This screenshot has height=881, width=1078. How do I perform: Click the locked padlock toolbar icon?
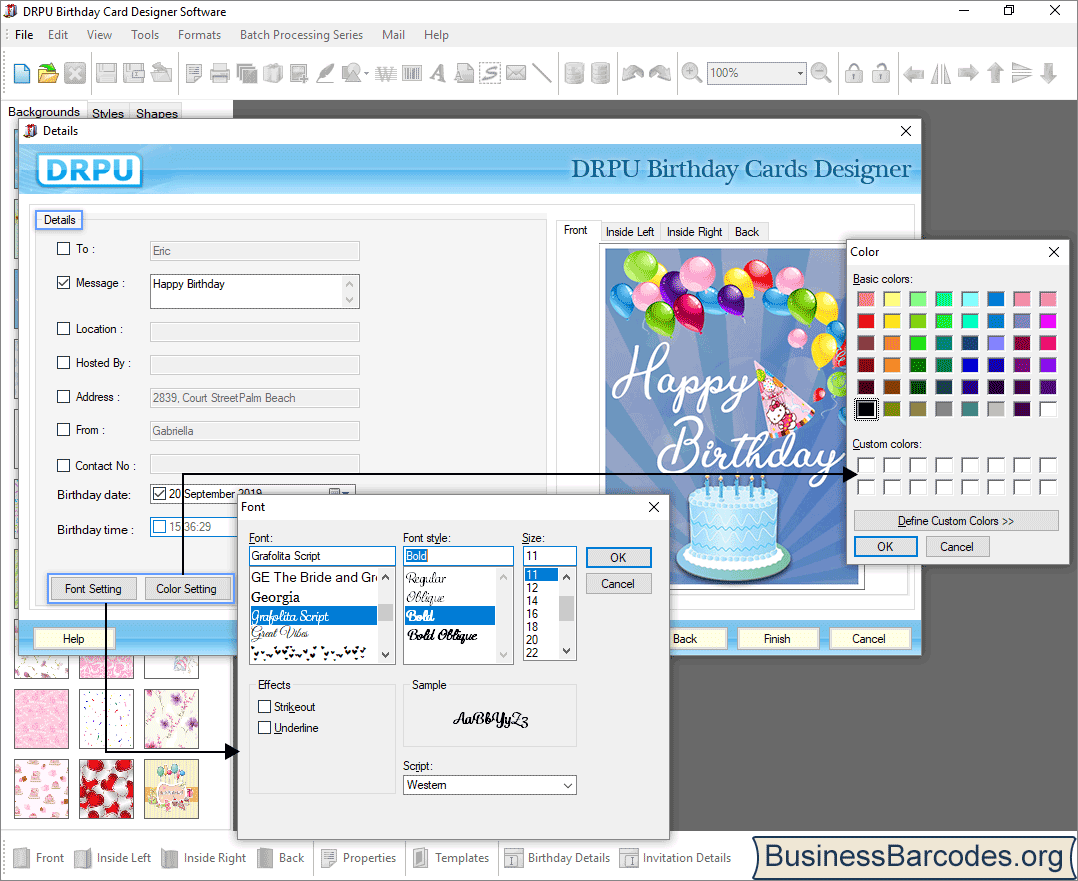(854, 73)
